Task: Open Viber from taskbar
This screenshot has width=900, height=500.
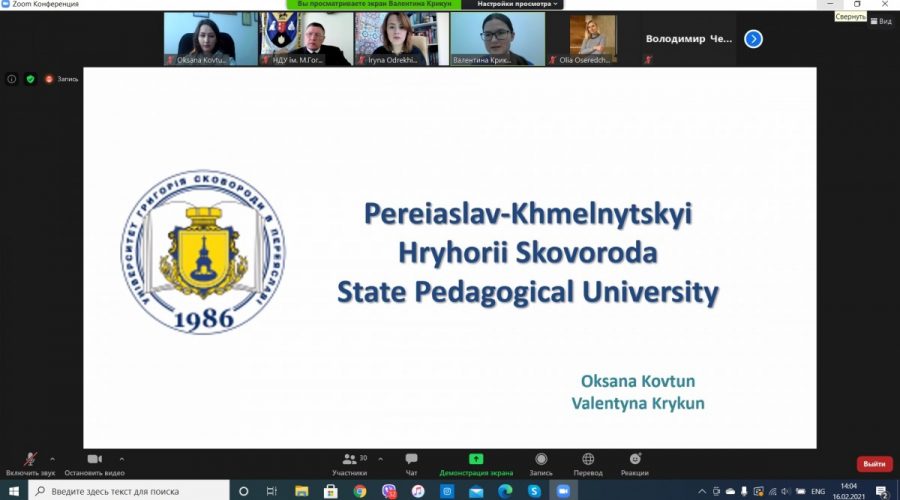Action: tap(389, 491)
